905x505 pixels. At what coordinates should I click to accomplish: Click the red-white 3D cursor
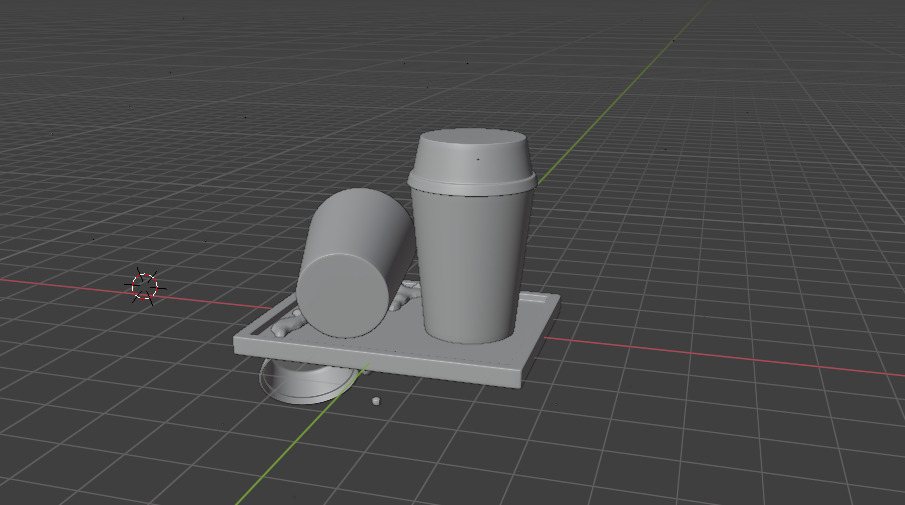pyautogui.click(x=144, y=287)
